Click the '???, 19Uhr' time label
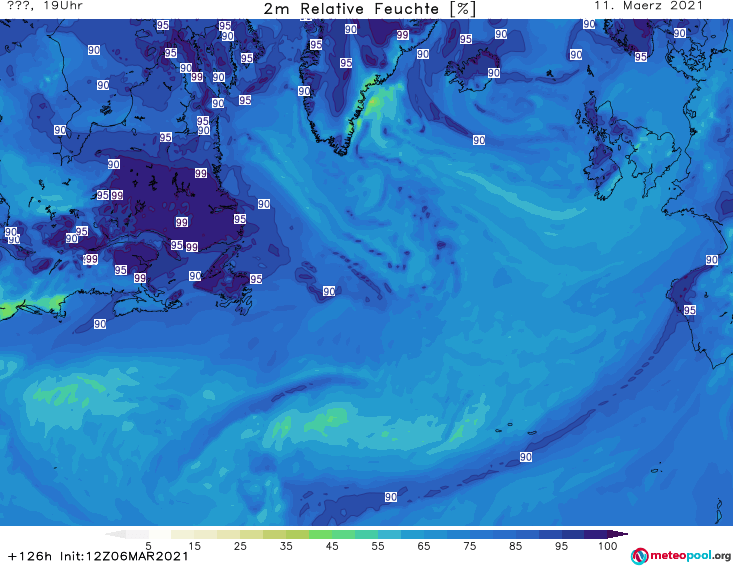This screenshot has width=733, height=566. pyautogui.click(x=45, y=6)
